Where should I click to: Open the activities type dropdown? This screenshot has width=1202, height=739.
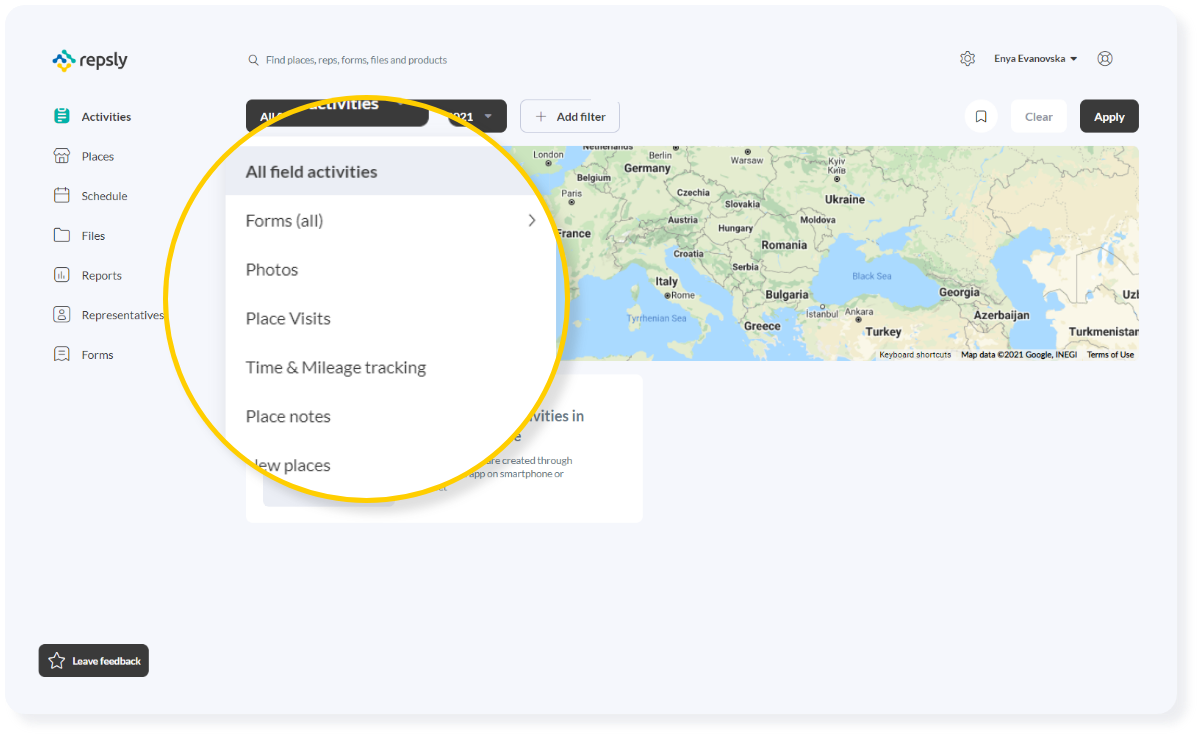pyautogui.click(x=337, y=116)
